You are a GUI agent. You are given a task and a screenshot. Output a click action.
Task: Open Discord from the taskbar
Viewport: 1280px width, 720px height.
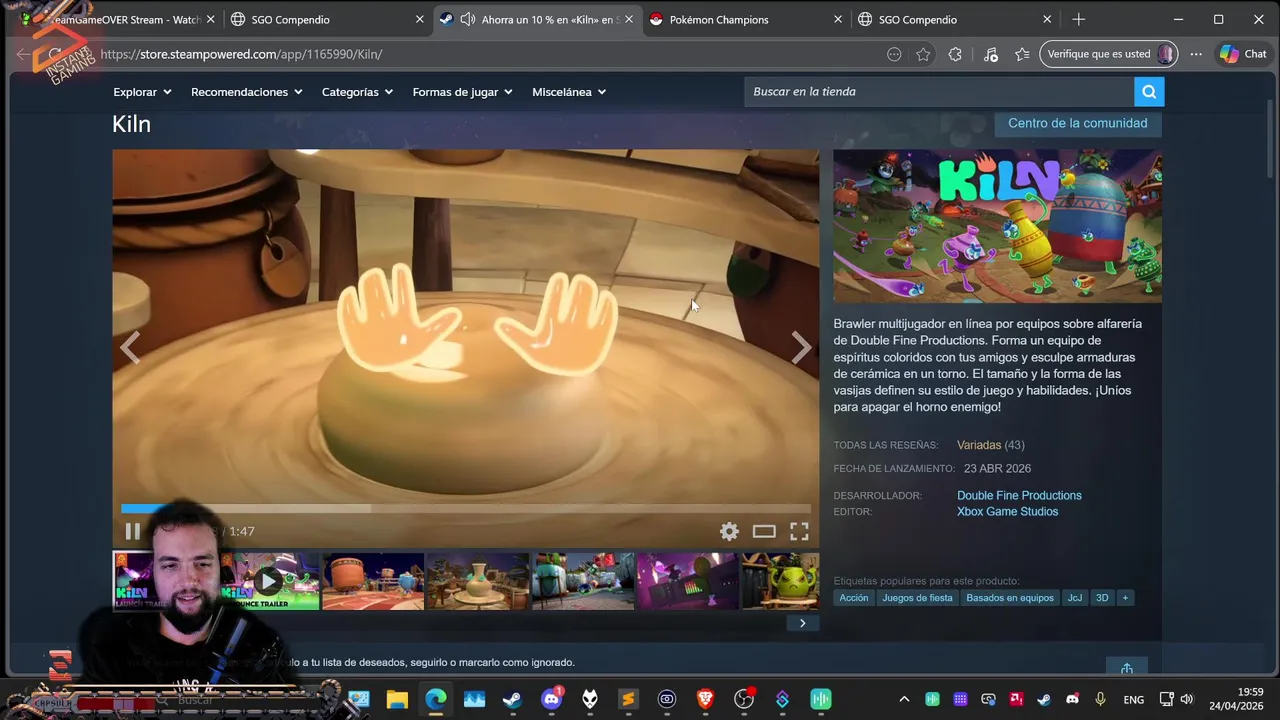coord(551,699)
